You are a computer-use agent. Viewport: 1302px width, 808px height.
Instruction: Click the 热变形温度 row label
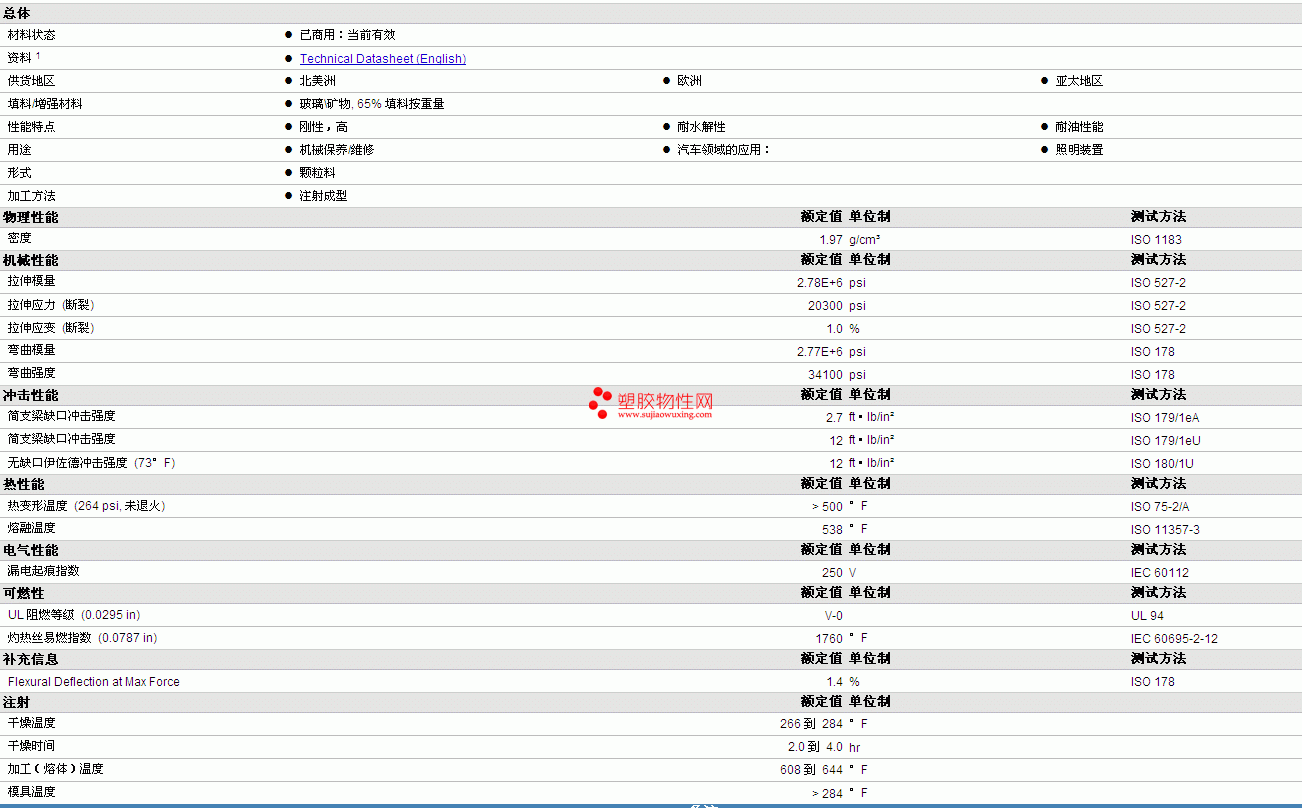tap(86, 506)
